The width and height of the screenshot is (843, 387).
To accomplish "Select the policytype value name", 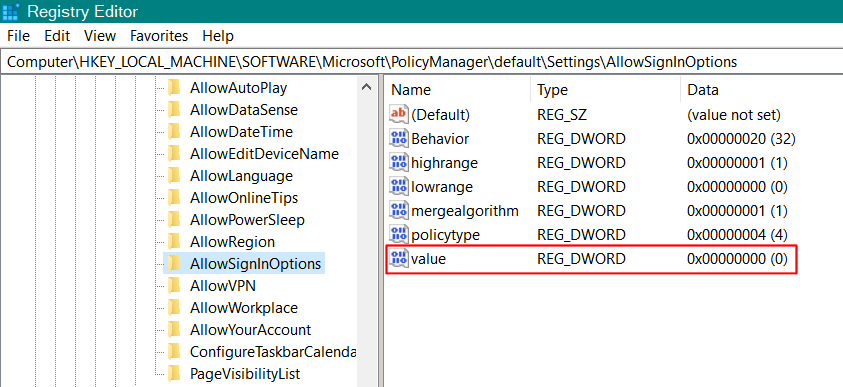I will pos(445,234).
